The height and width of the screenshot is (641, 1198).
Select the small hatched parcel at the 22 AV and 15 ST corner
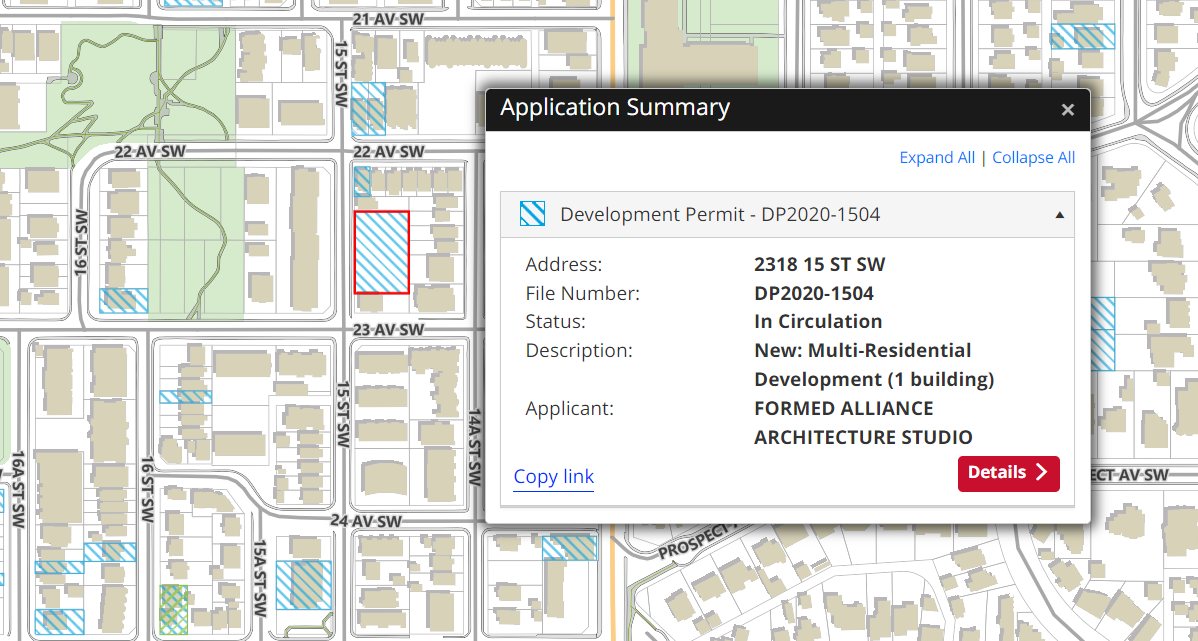362,181
